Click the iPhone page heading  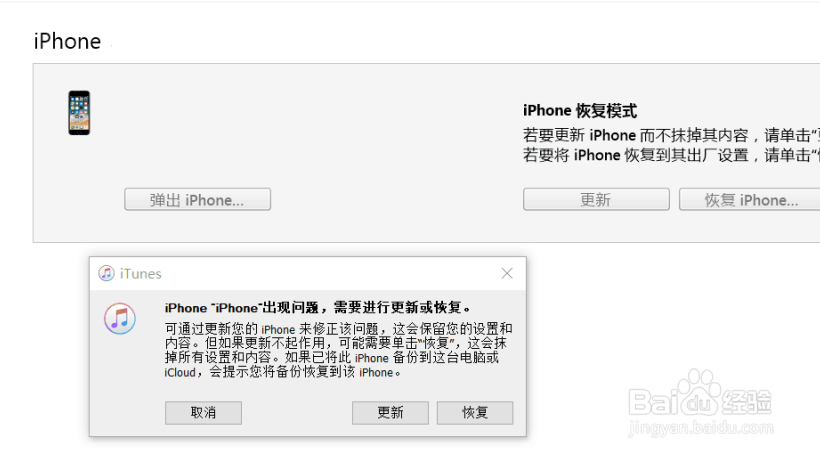click(67, 41)
